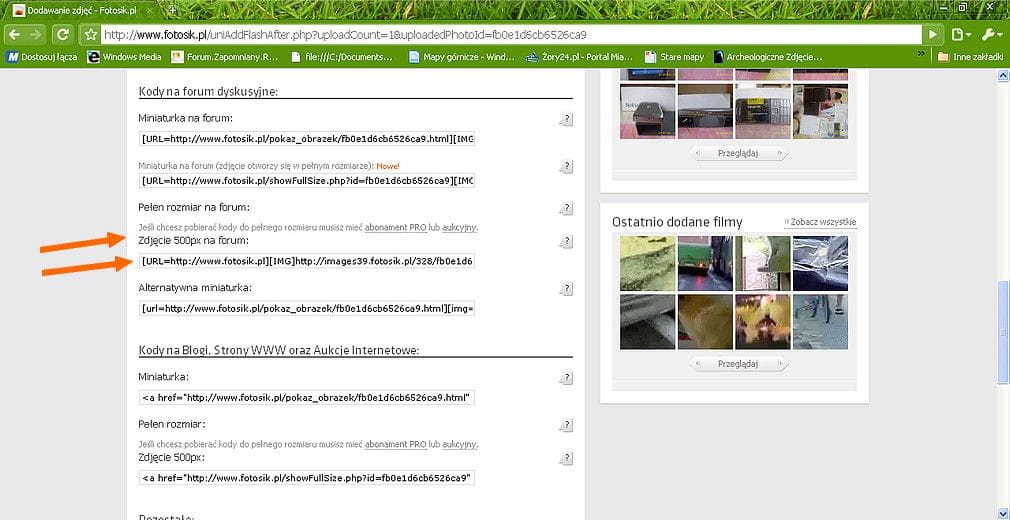Bookmark this page with the star icon
This screenshot has height=520, width=1010.
tap(91, 35)
